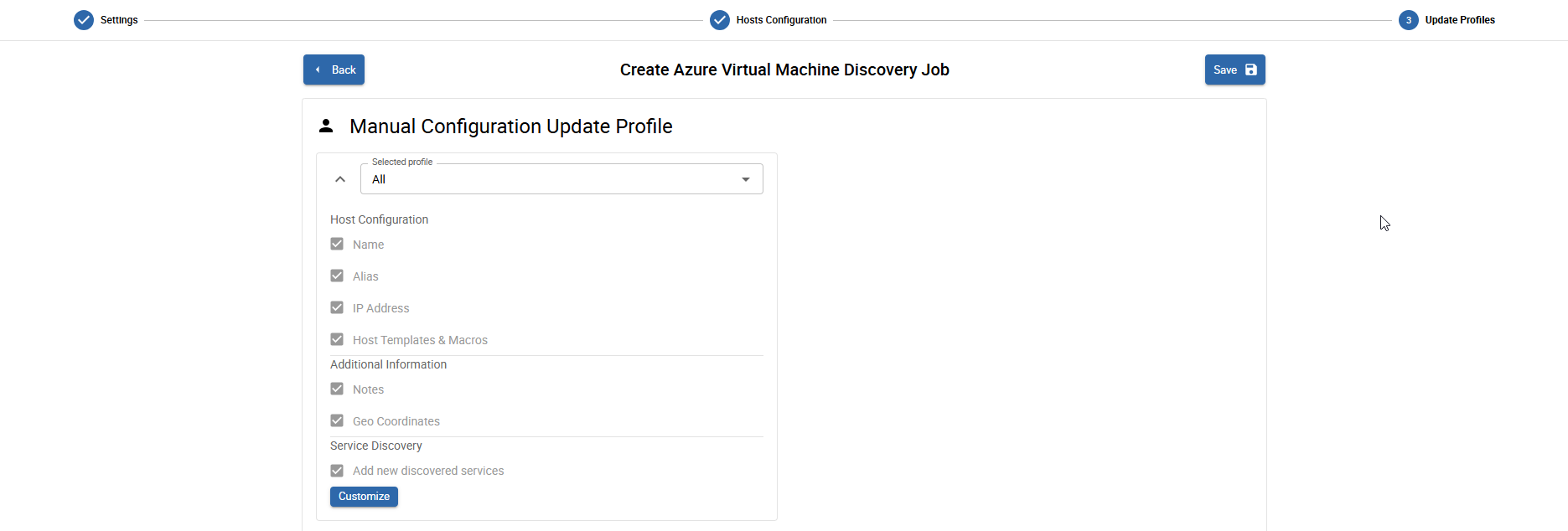
Task: Collapse the profile panel with chevron
Action: point(340,179)
